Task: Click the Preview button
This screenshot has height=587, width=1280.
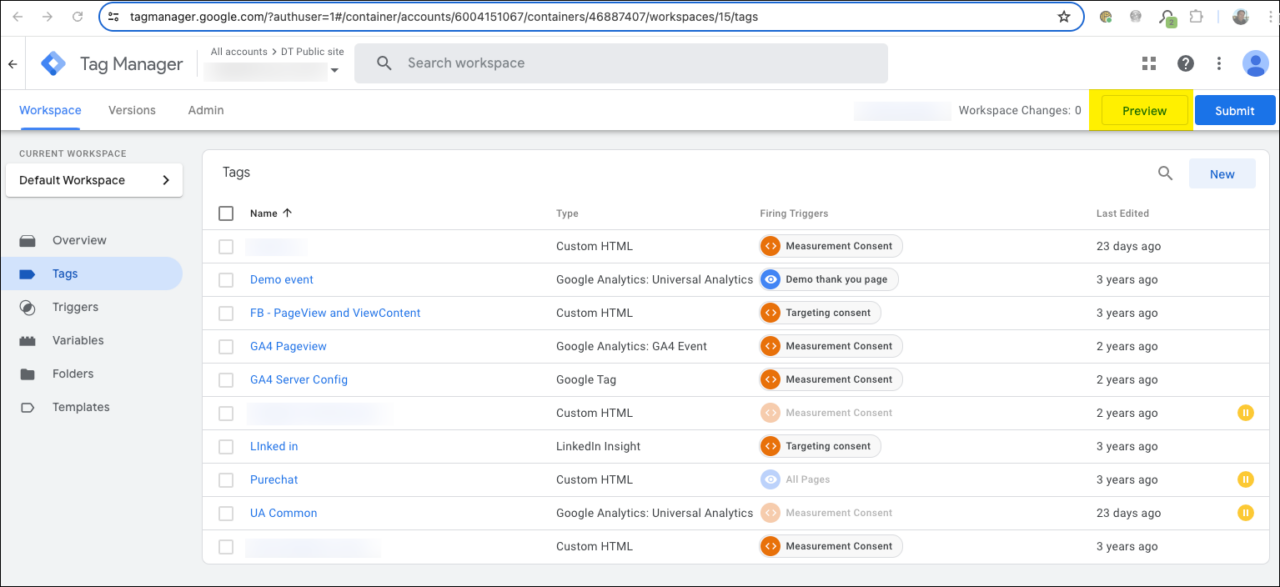Action: pos(1143,110)
